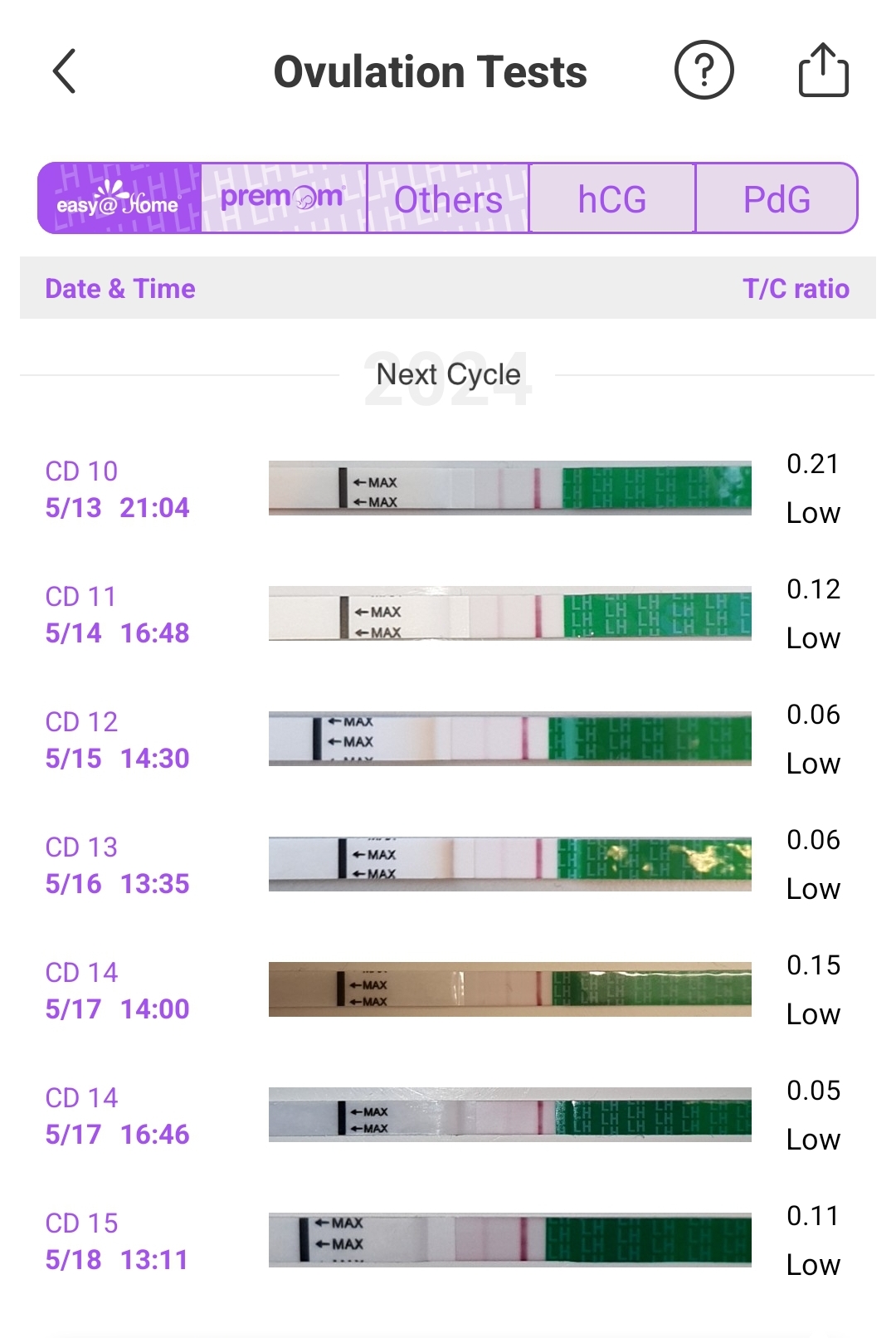This screenshot has height=1338, width=896.
Task: Open the help question mark icon
Action: coord(704,71)
